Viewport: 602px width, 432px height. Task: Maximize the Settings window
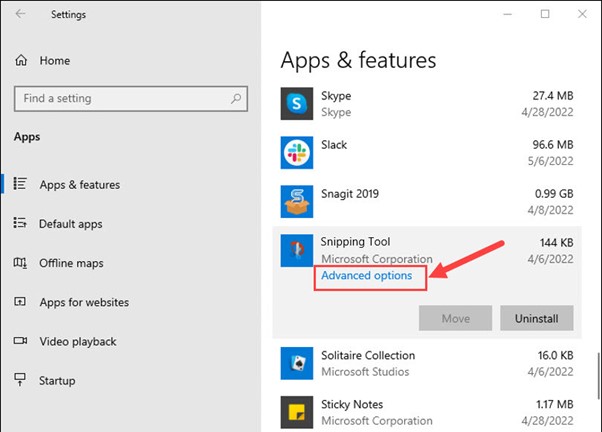click(x=545, y=14)
